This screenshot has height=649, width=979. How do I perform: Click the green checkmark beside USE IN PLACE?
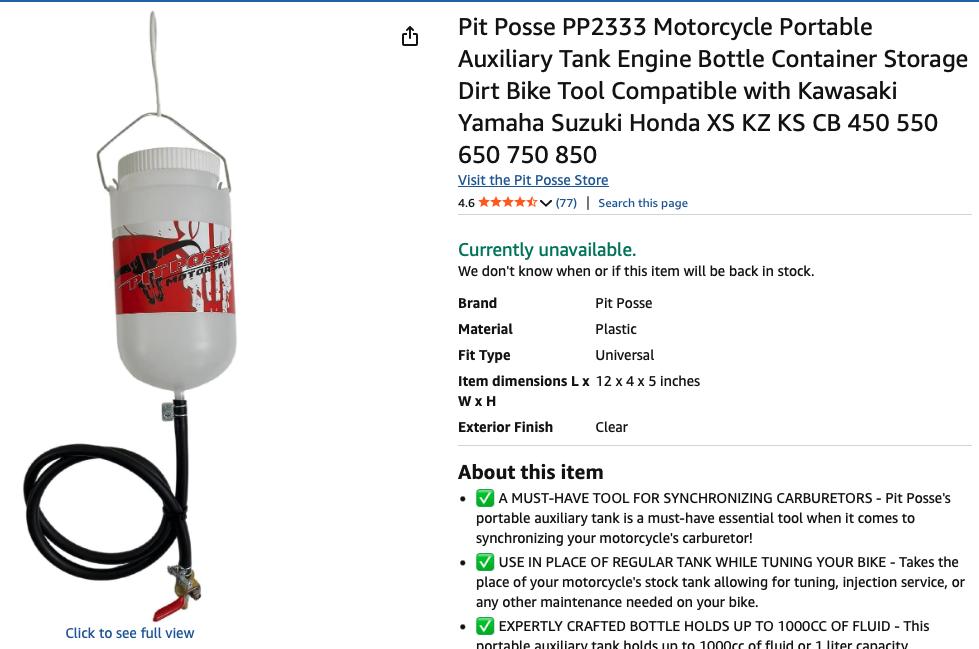pos(485,562)
